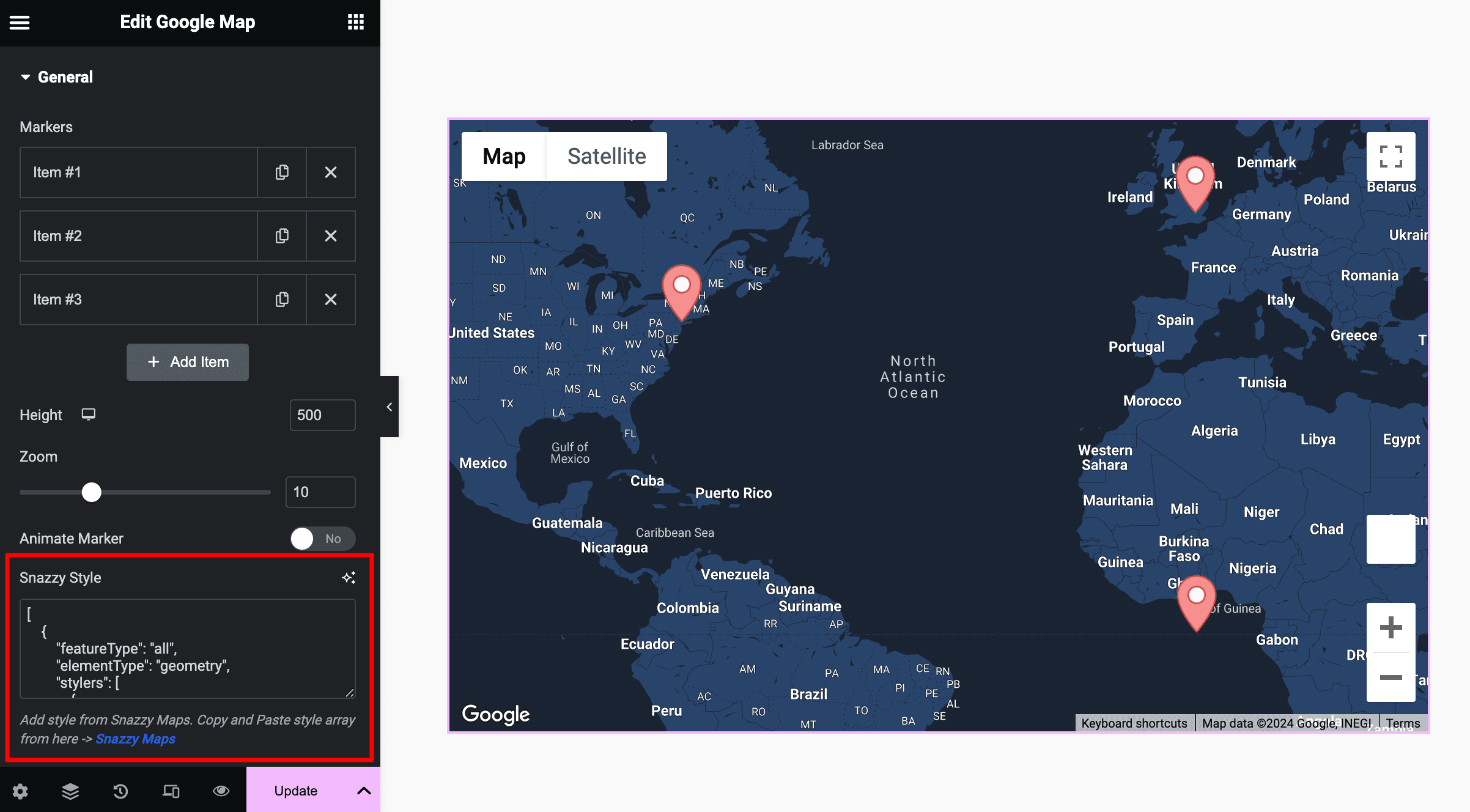This screenshot has width=1470, height=812.
Task: Click the map marker over United Kingdom
Action: pyautogui.click(x=1195, y=184)
